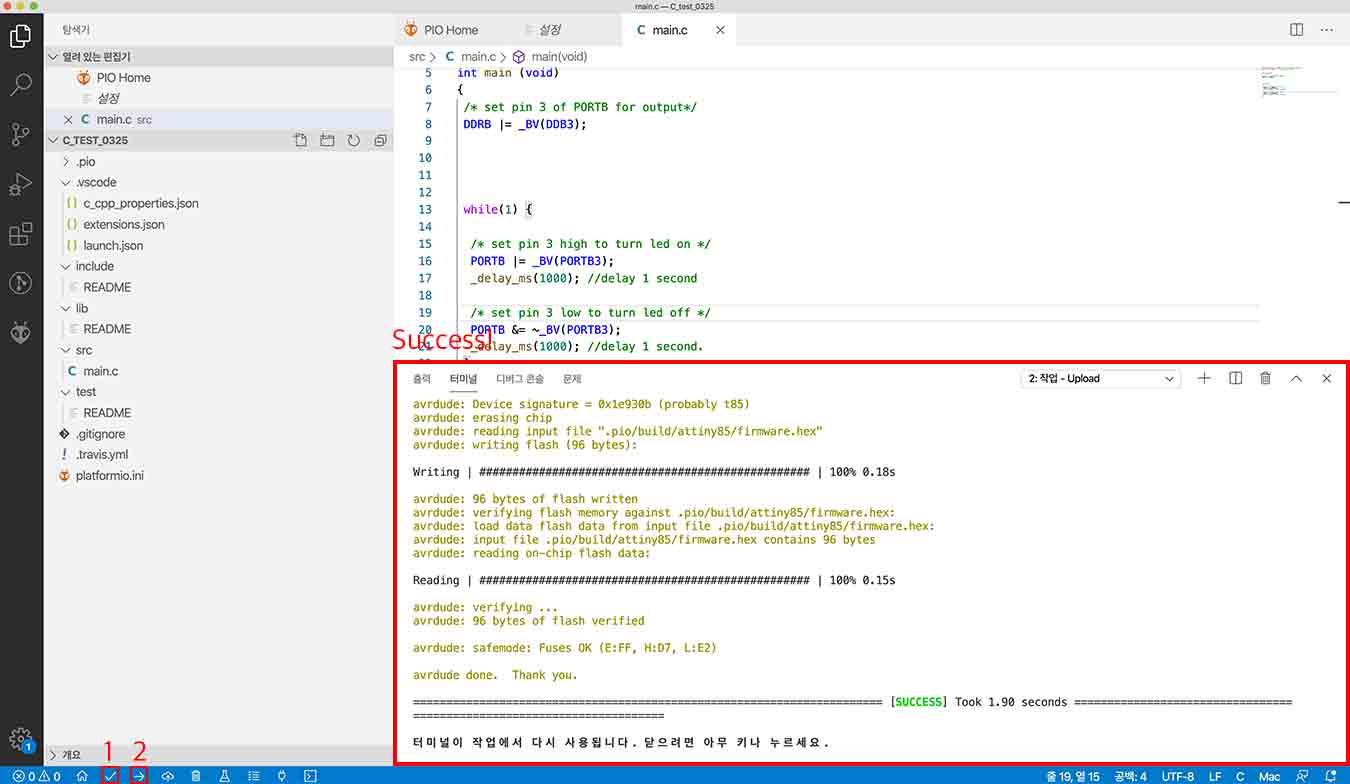Split the terminal panel
This screenshot has width=1350, height=784.
1236,379
